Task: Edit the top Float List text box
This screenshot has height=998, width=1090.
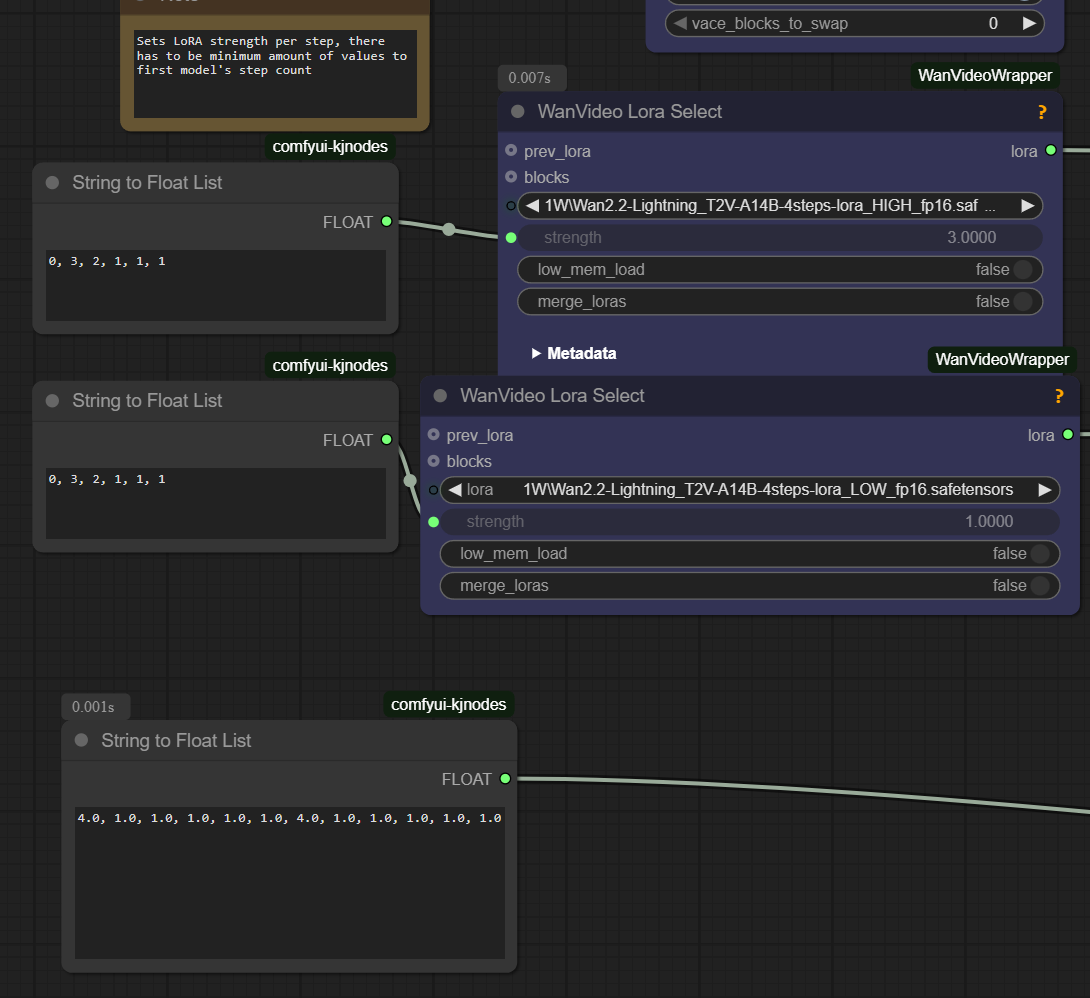Action: (215, 286)
